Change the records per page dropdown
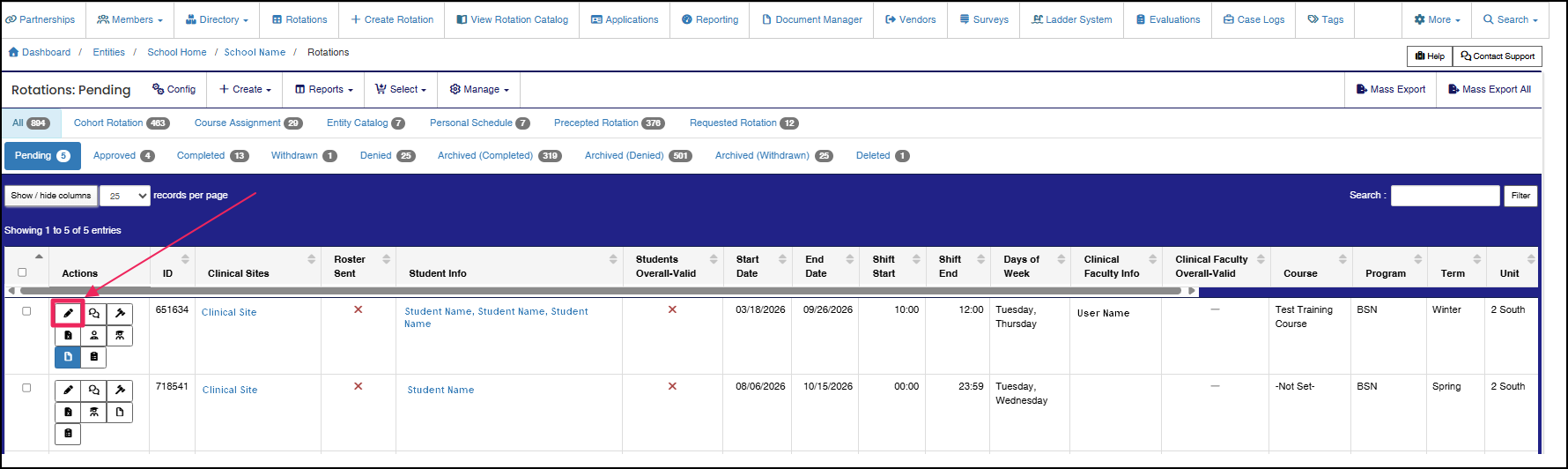 tap(125, 196)
